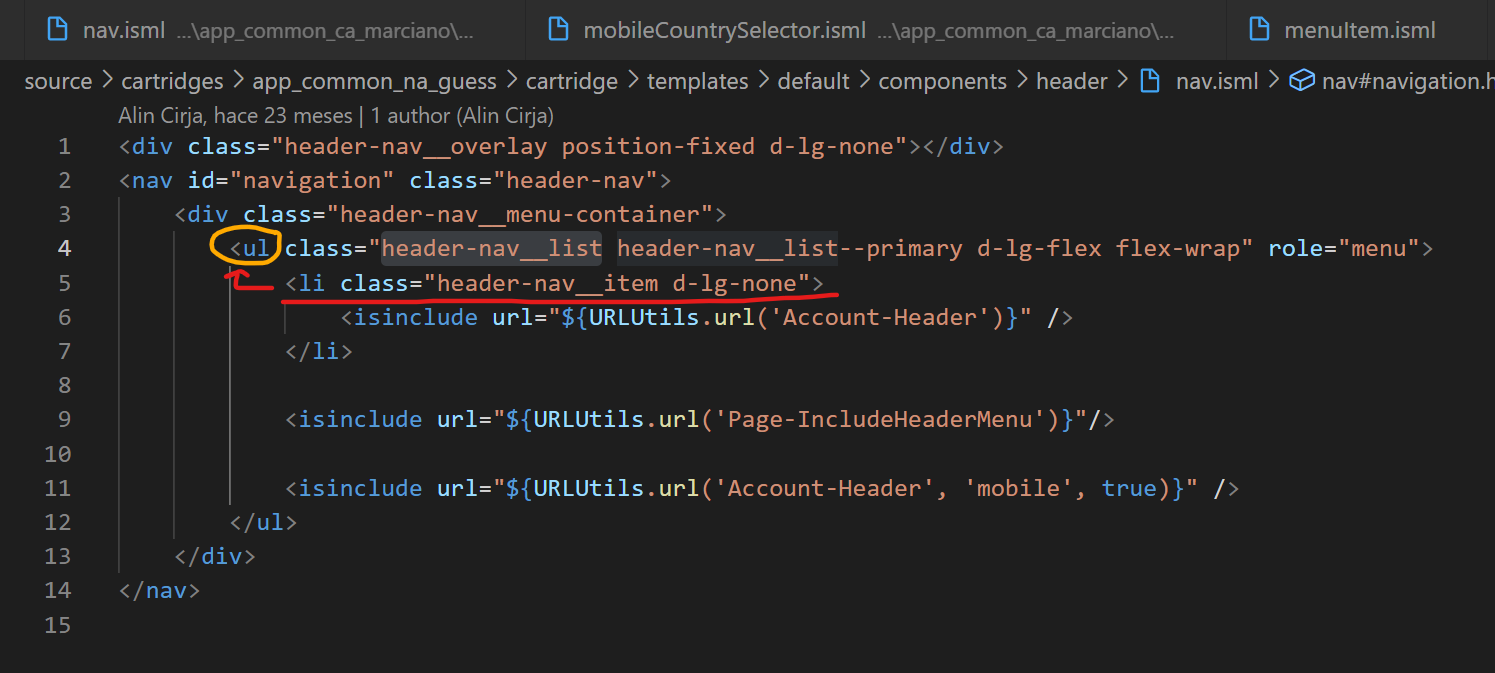Expand the default folder breadcrumb

click(x=812, y=80)
